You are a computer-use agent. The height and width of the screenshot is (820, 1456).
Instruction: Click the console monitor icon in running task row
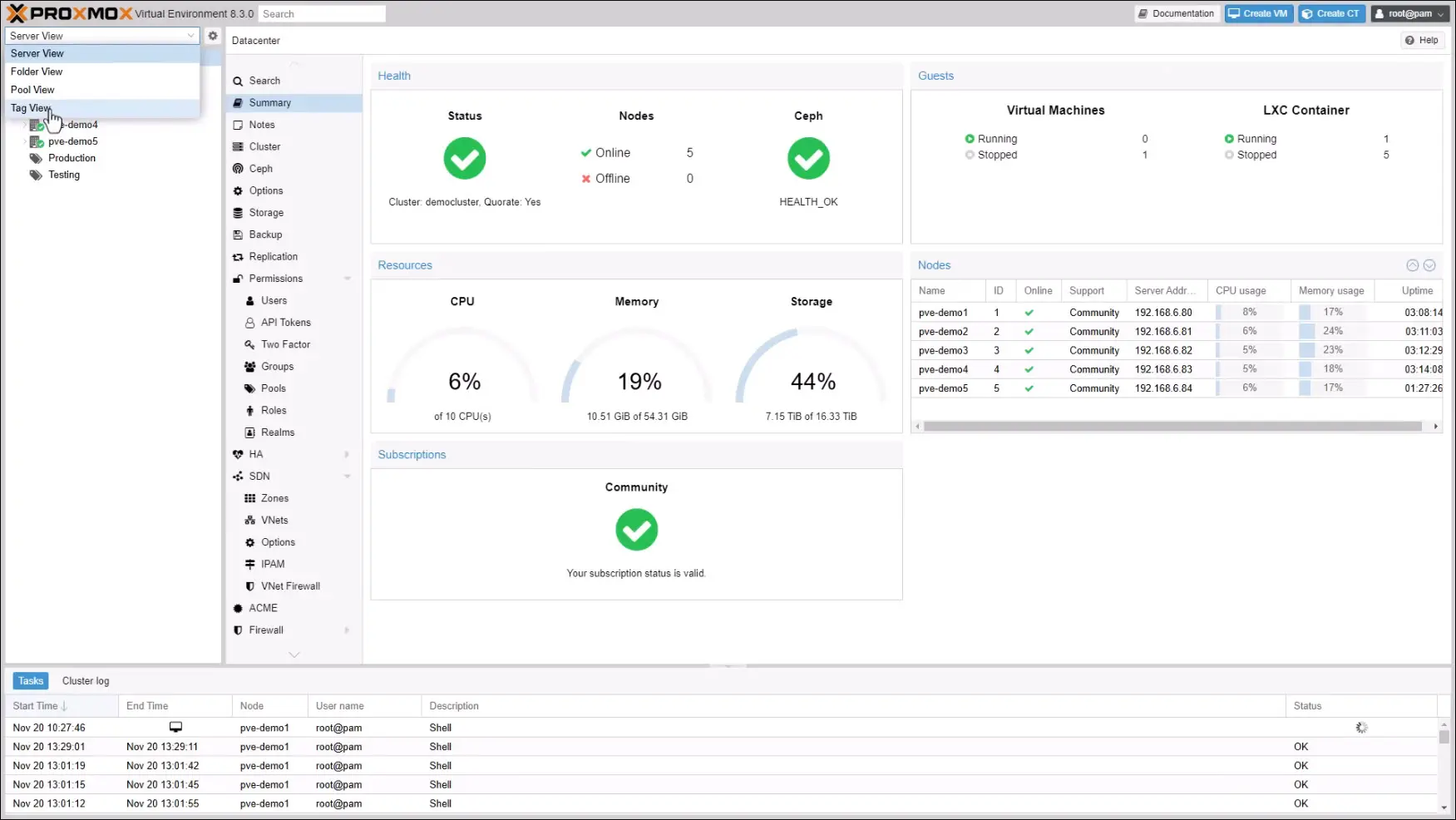pos(175,727)
